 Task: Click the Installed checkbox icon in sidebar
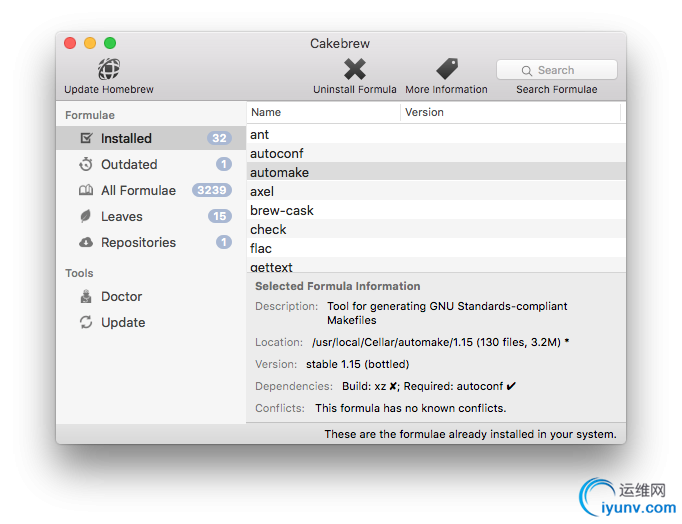(86, 138)
